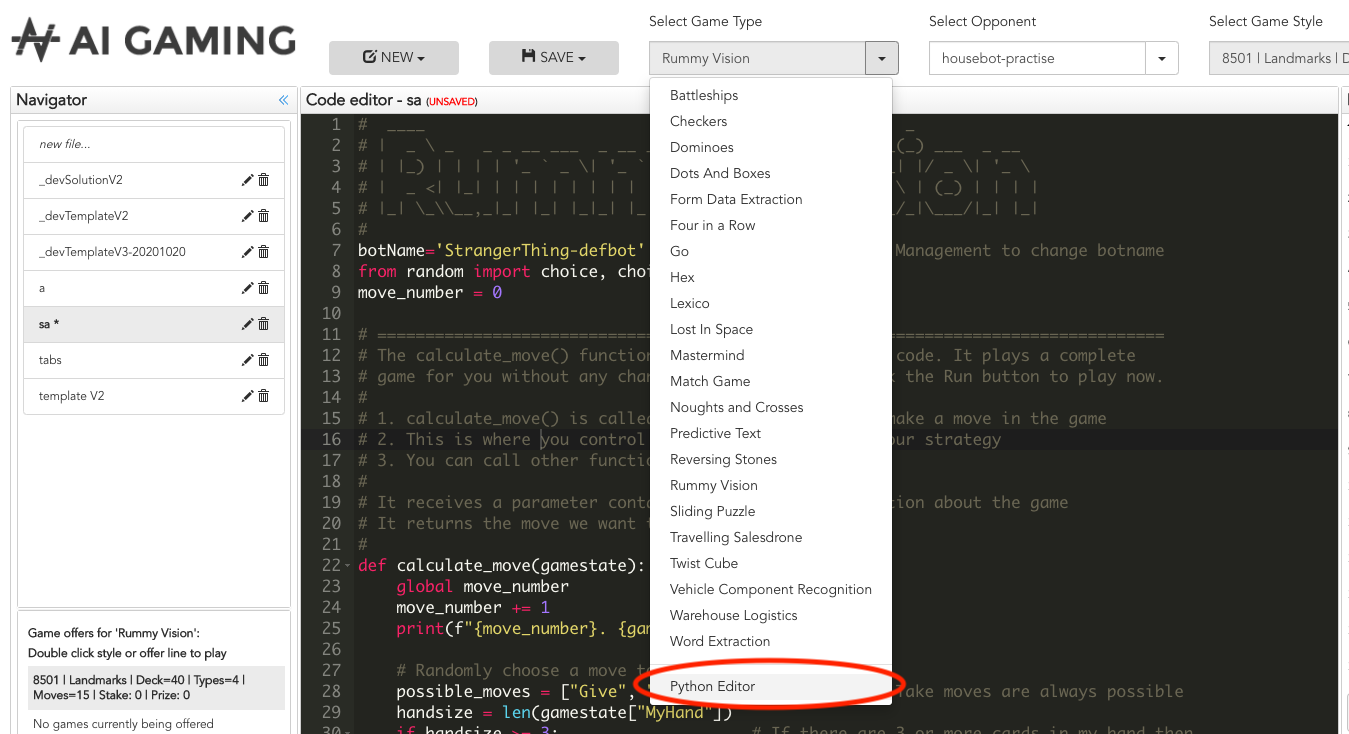Toggle the Select Game Type dropdown arrow
Image resolution: width=1349 pixels, height=734 pixels.
(882, 58)
